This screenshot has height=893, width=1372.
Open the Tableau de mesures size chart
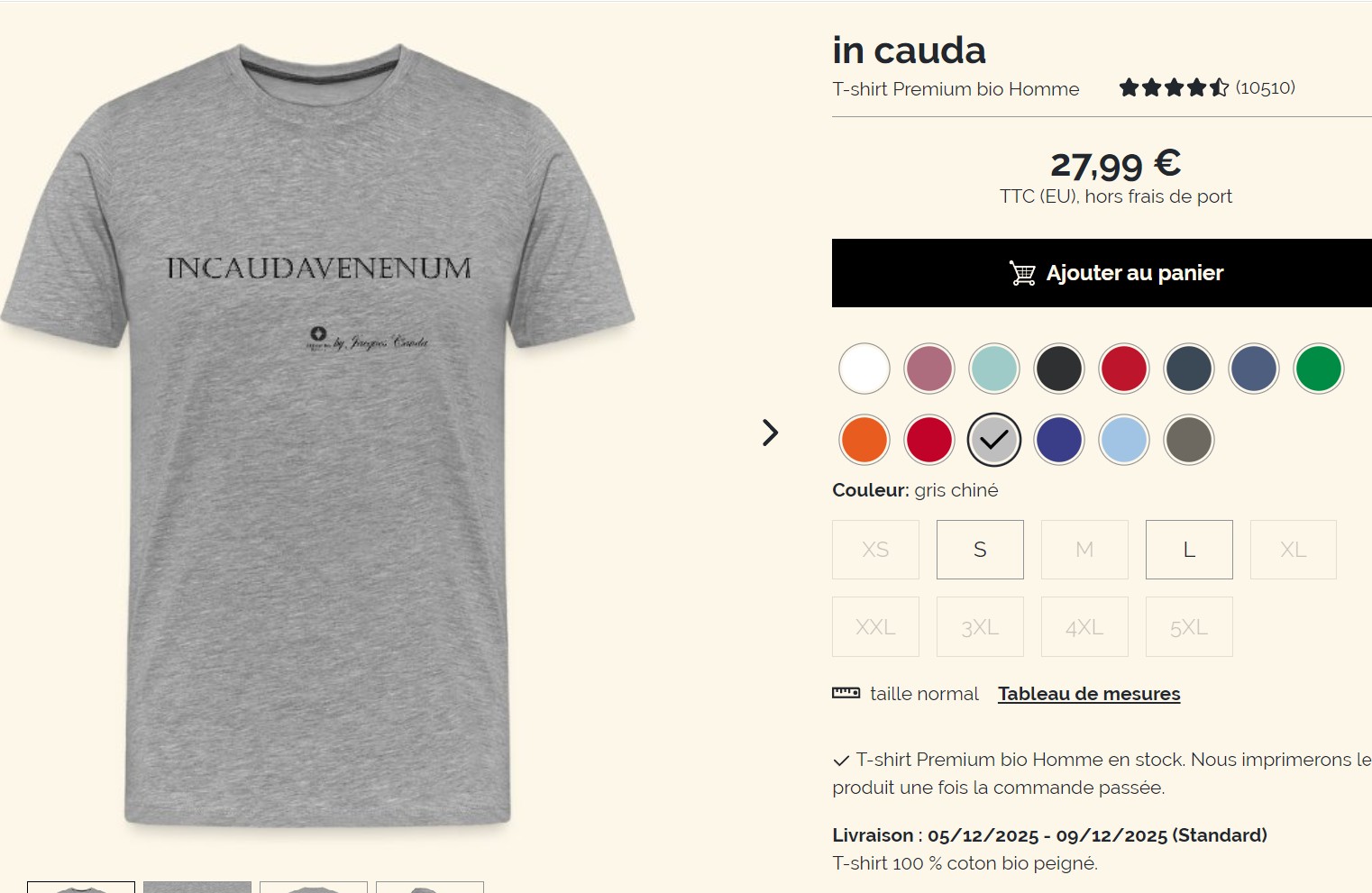click(1089, 694)
